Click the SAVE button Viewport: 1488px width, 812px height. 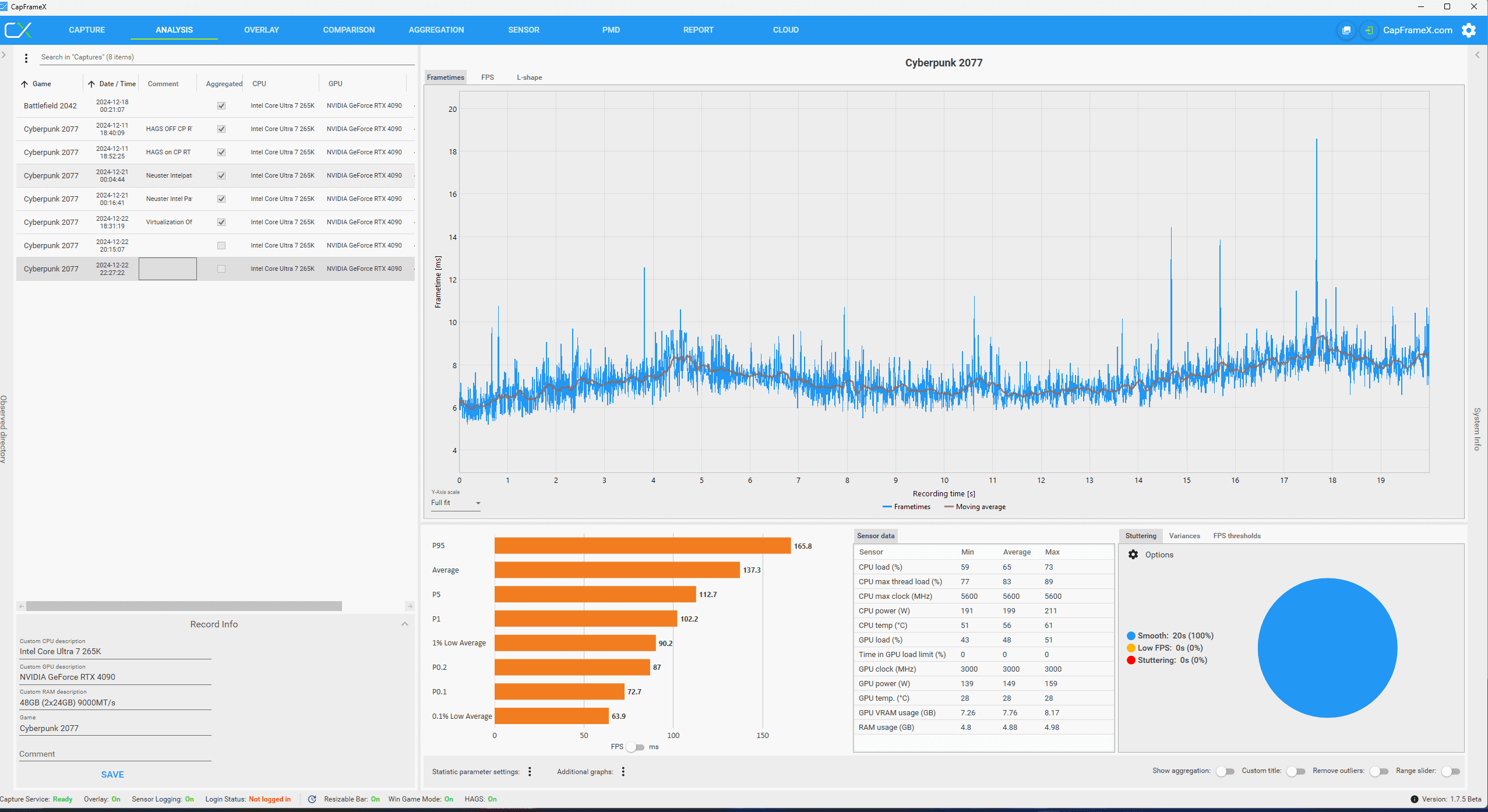112,774
